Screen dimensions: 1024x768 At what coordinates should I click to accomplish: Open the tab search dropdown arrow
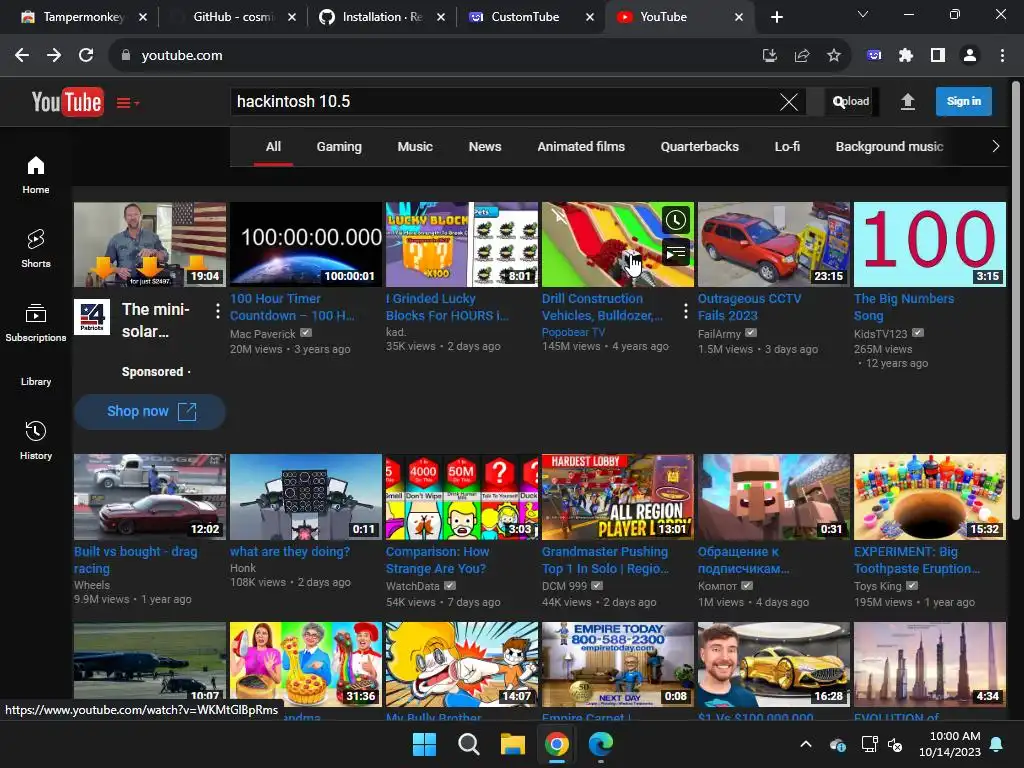click(x=863, y=14)
